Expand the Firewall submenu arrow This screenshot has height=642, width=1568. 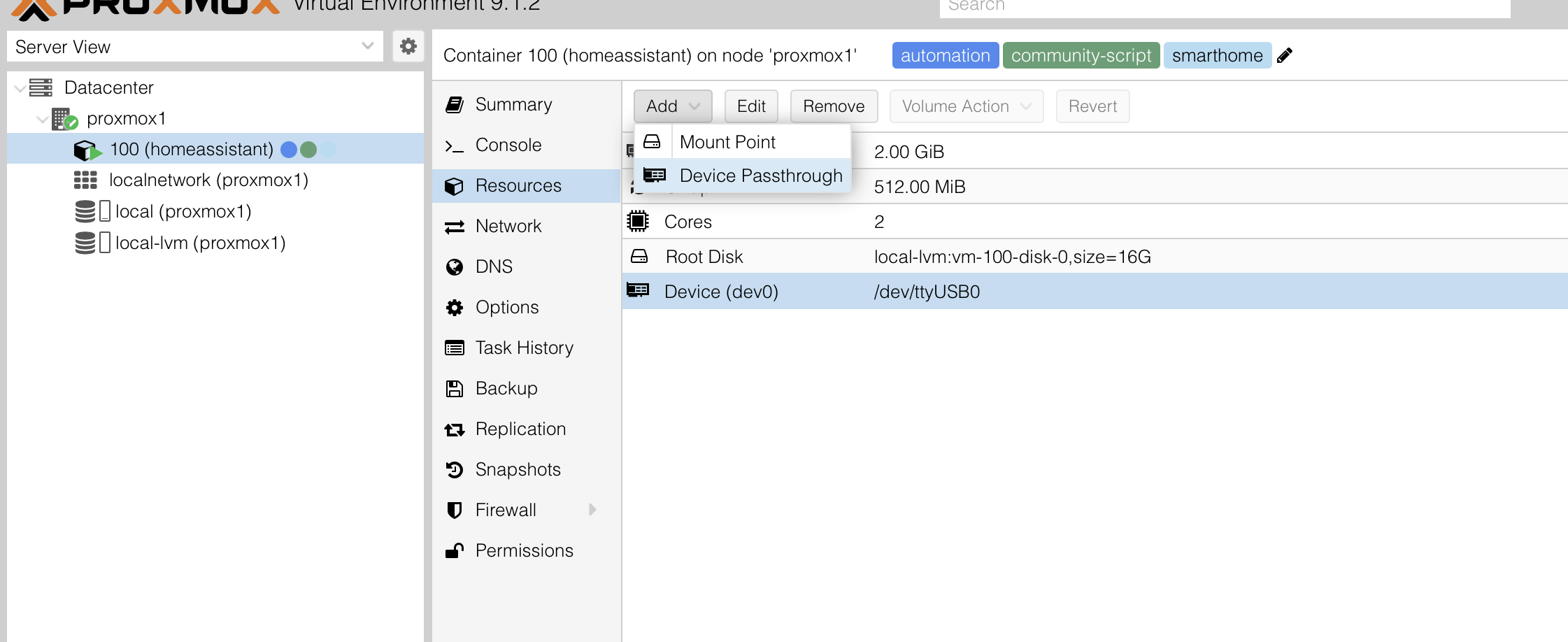pos(592,509)
